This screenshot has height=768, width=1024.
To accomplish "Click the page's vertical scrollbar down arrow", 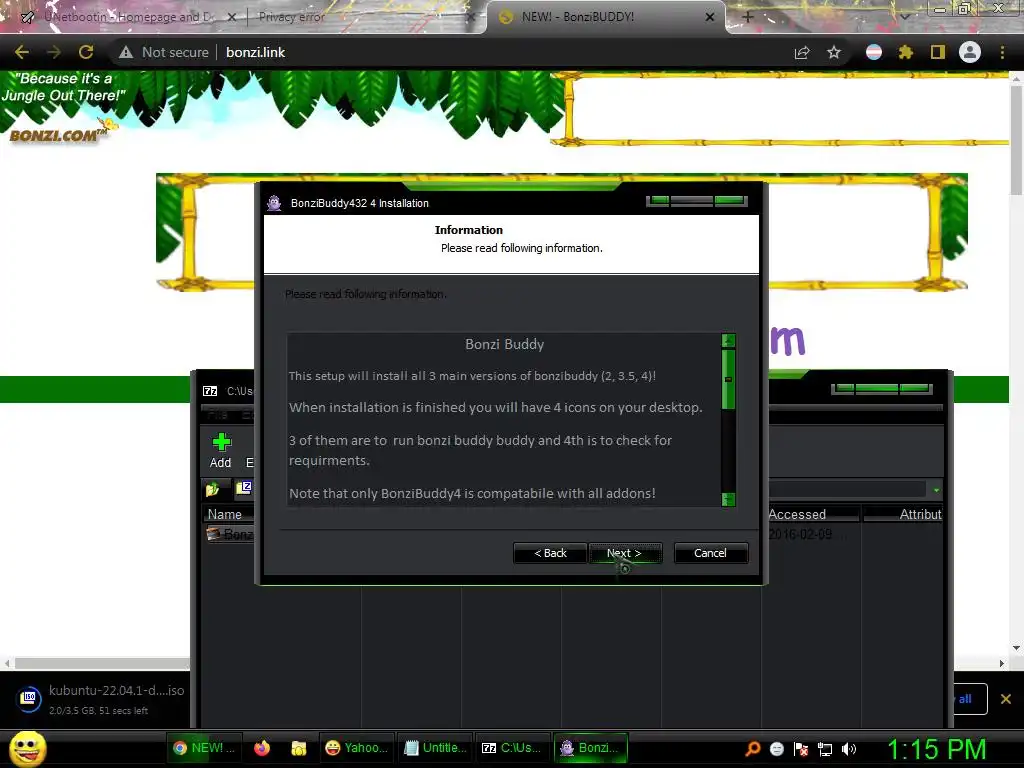I will [x=1016, y=648].
